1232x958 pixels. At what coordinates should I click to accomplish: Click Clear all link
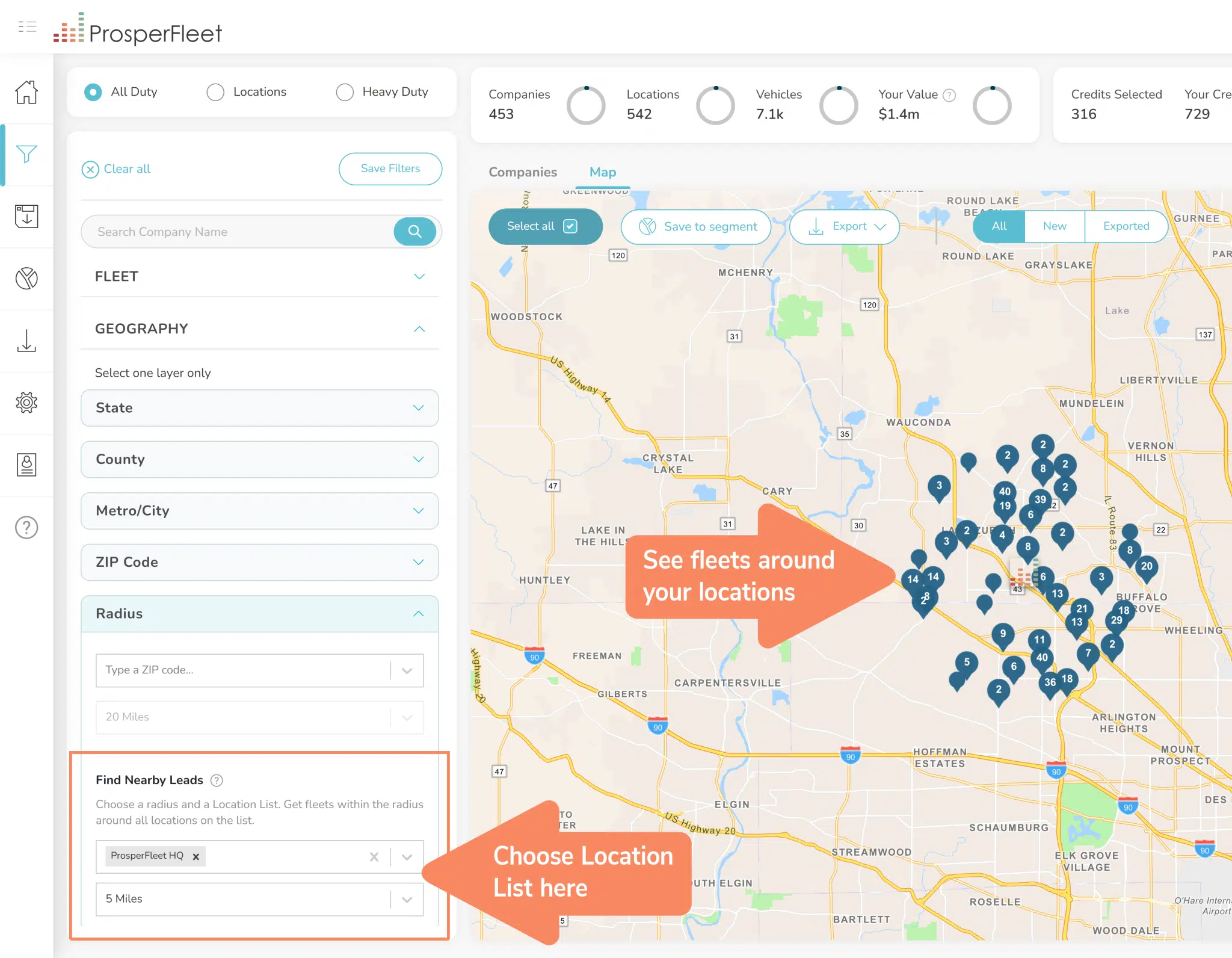[127, 169]
